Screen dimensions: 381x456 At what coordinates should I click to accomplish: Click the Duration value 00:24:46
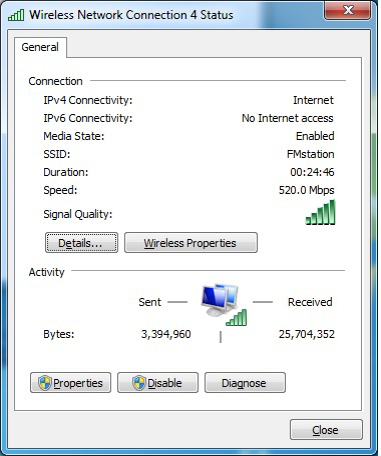click(x=312, y=172)
